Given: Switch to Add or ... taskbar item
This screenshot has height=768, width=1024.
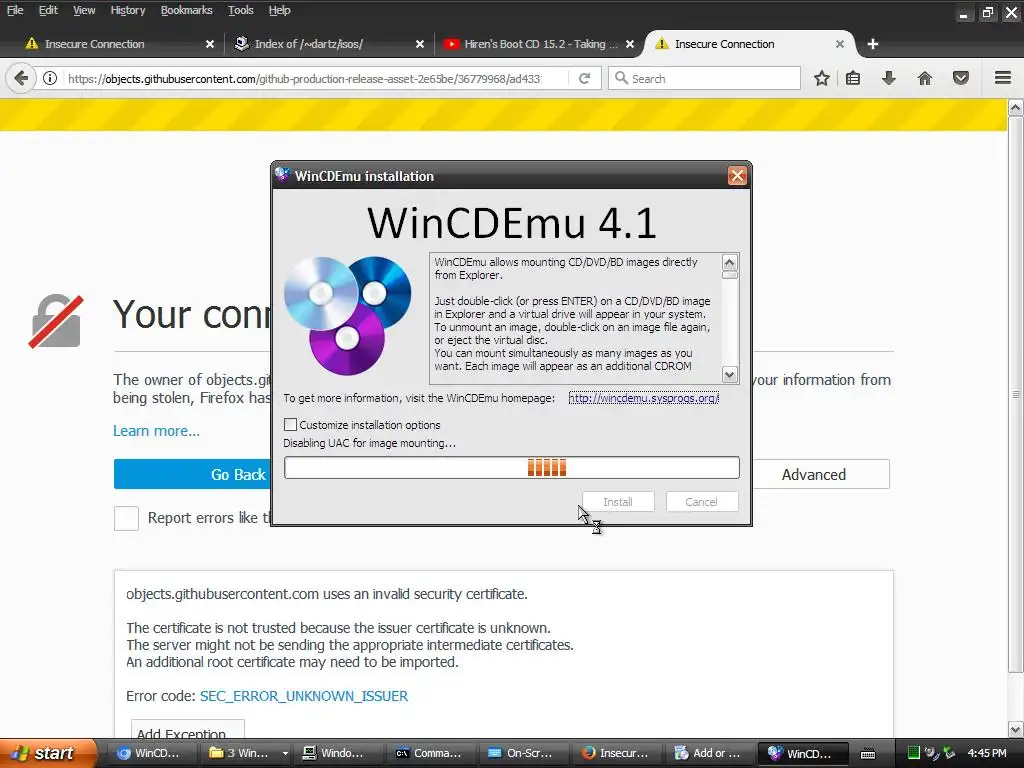Looking at the screenshot, I should pyautogui.click(x=708, y=753).
